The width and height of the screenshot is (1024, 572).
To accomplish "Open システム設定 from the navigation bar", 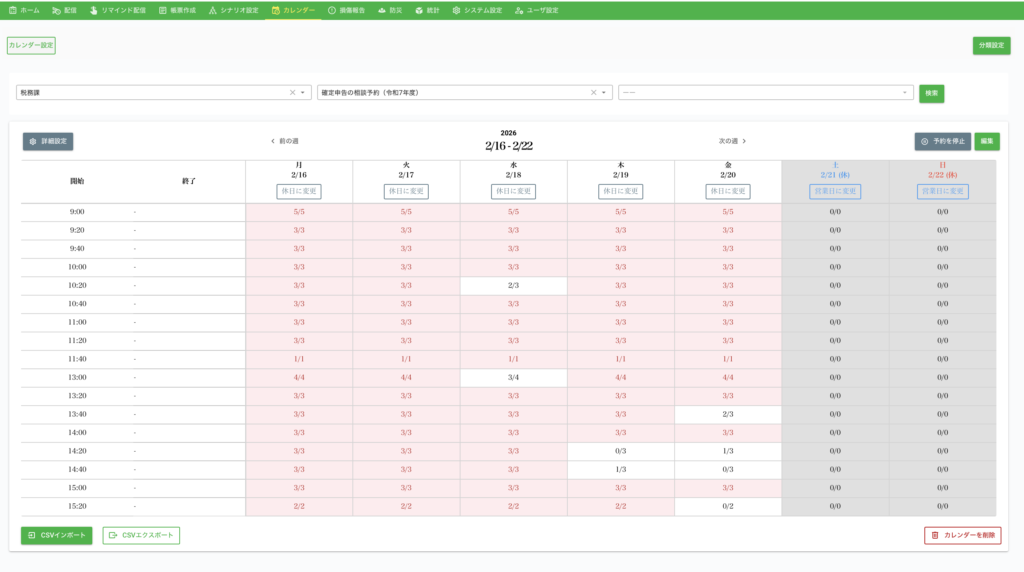I will click(x=477, y=10).
